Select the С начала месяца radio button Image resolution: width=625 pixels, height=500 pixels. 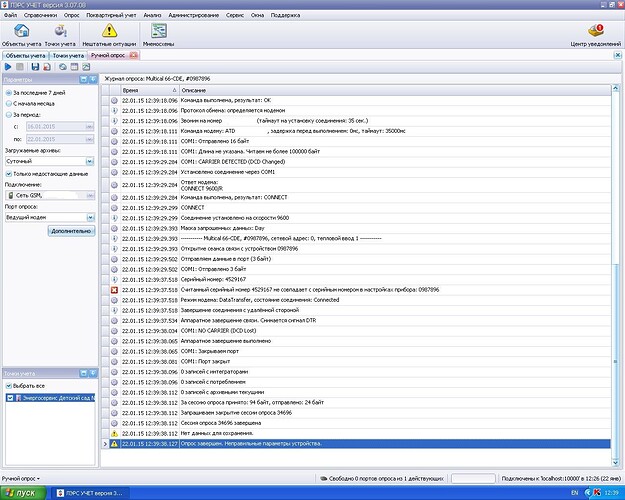pos(9,104)
